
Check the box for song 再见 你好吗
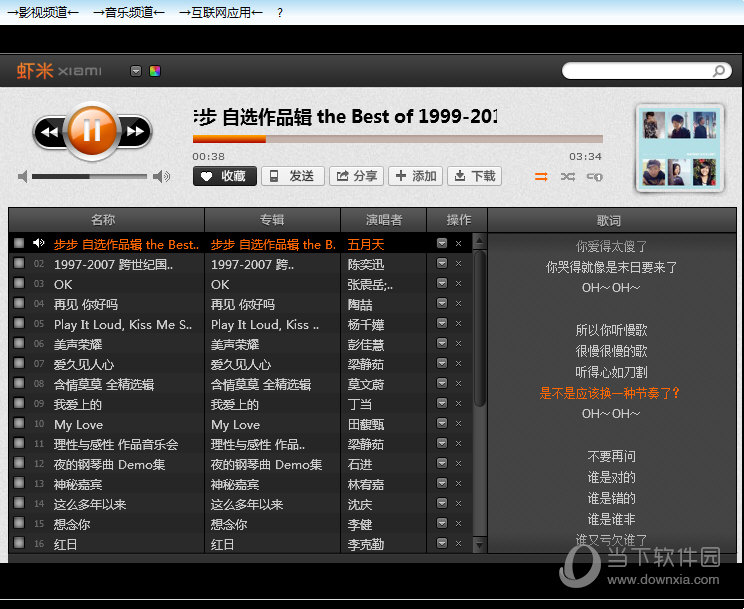click(x=19, y=303)
